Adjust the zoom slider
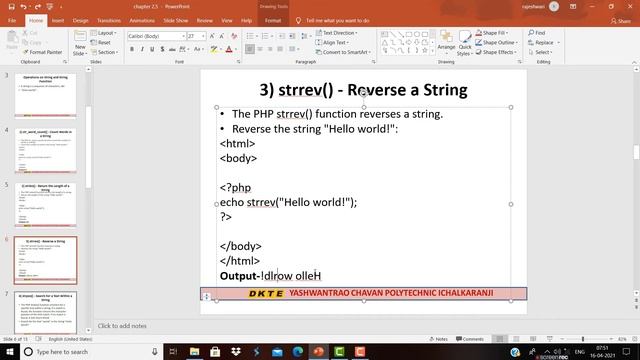This screenshot has height=360, width=640. point(583,339)
